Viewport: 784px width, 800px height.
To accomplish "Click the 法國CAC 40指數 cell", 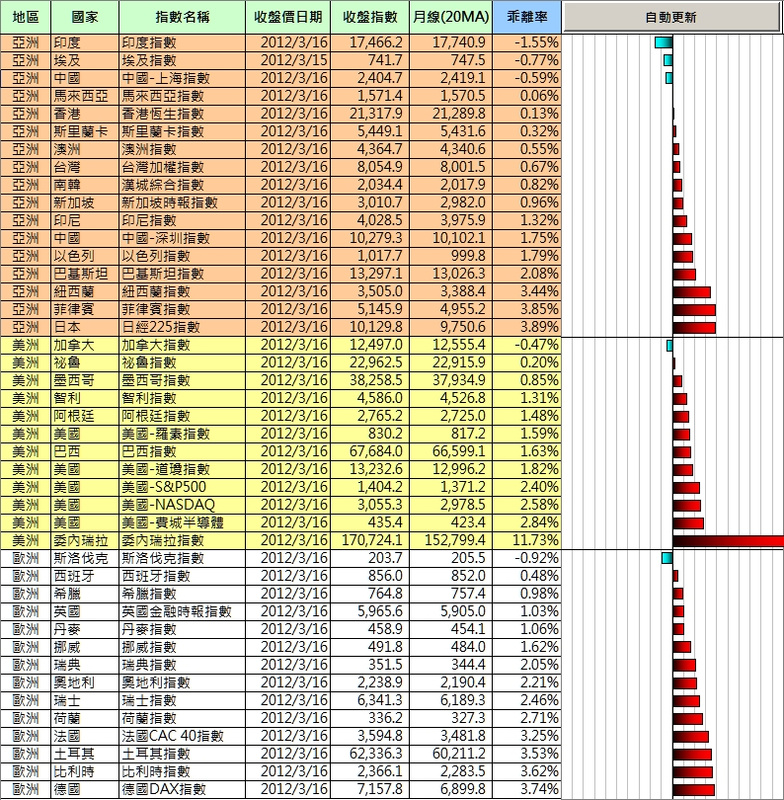I will point(182,736).
